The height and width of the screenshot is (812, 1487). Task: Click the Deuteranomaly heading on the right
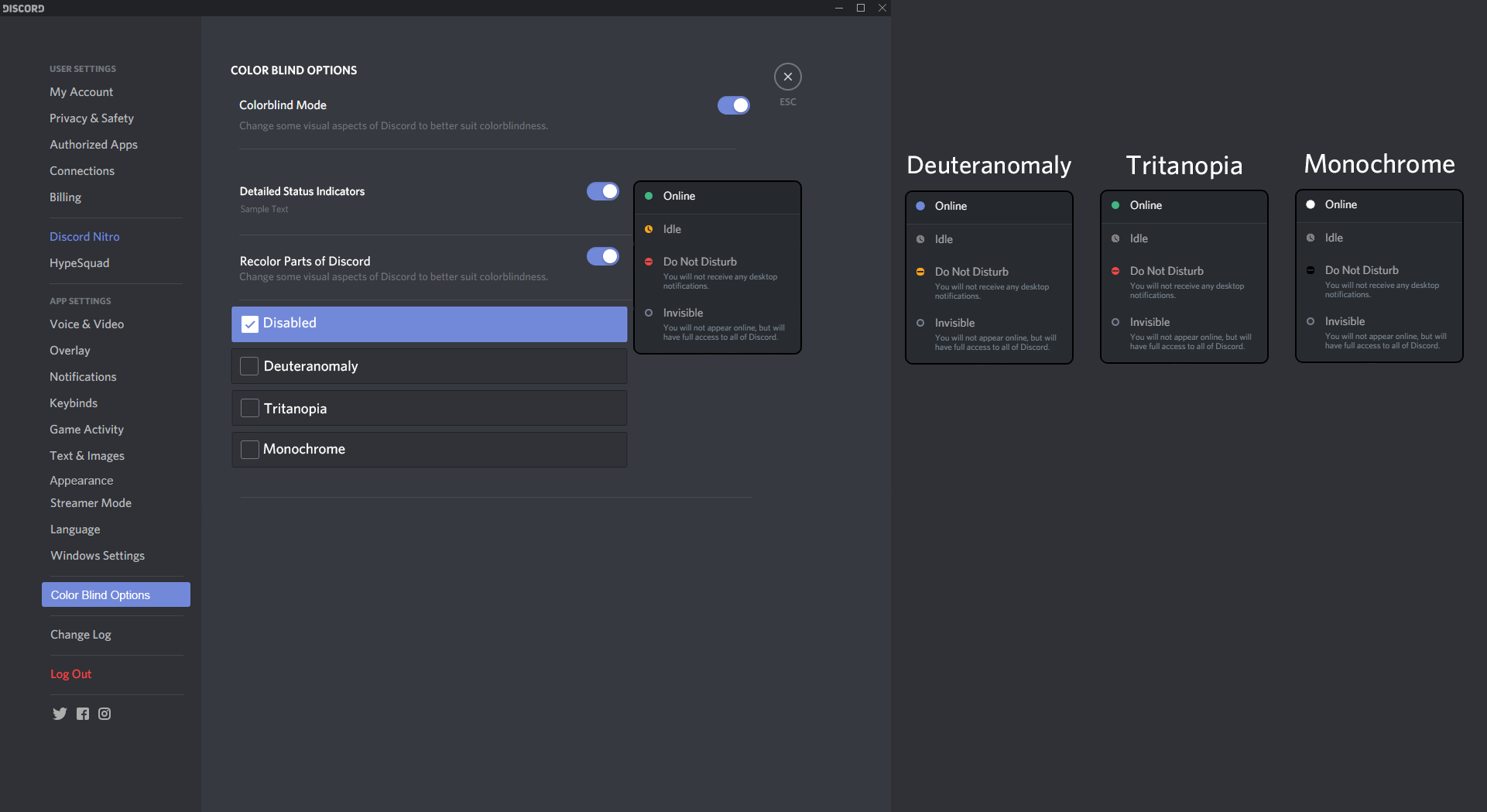click(x=988, y=166)
